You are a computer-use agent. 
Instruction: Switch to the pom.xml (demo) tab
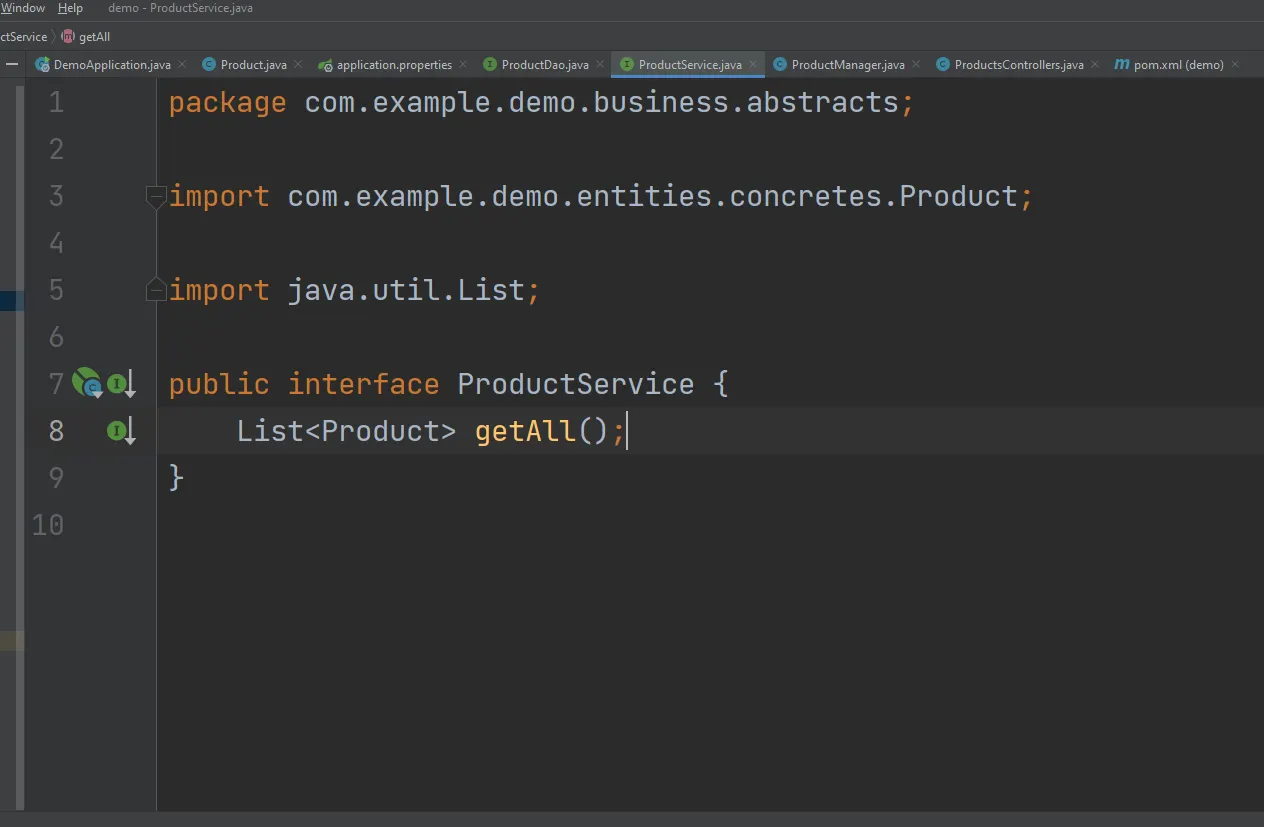click(1179, 65)
